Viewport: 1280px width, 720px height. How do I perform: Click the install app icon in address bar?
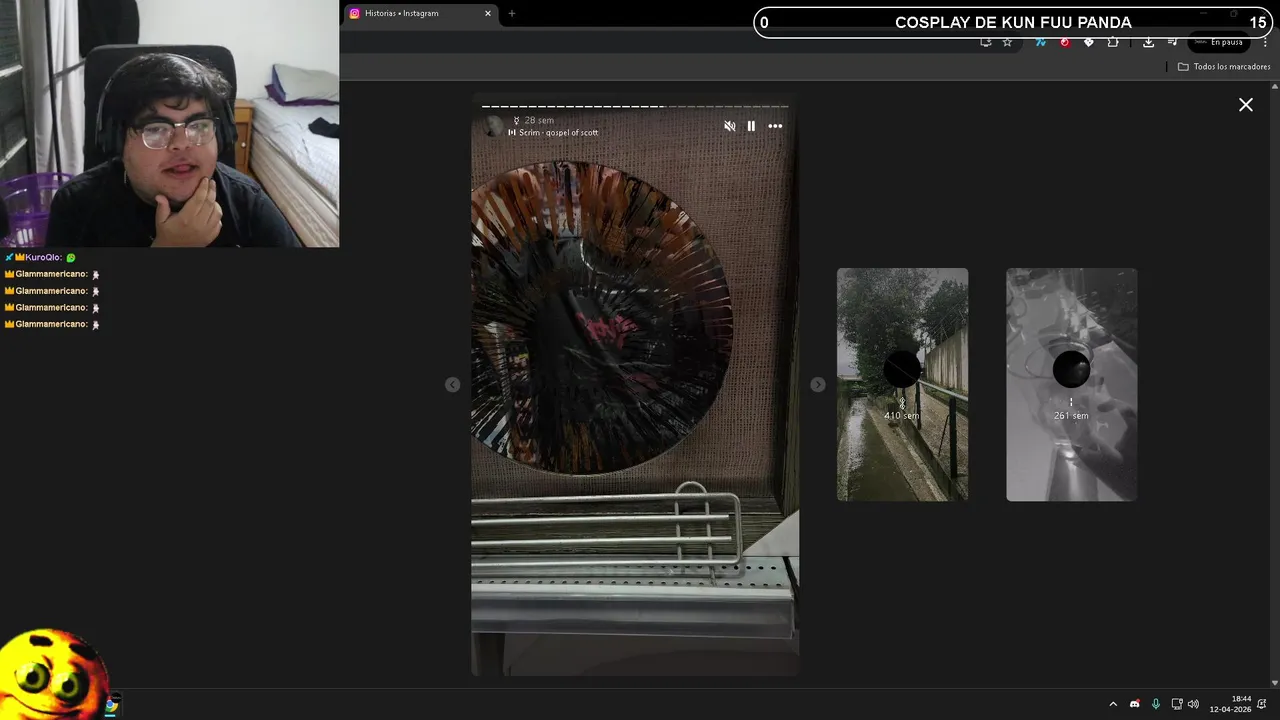(x=985, y=42)
